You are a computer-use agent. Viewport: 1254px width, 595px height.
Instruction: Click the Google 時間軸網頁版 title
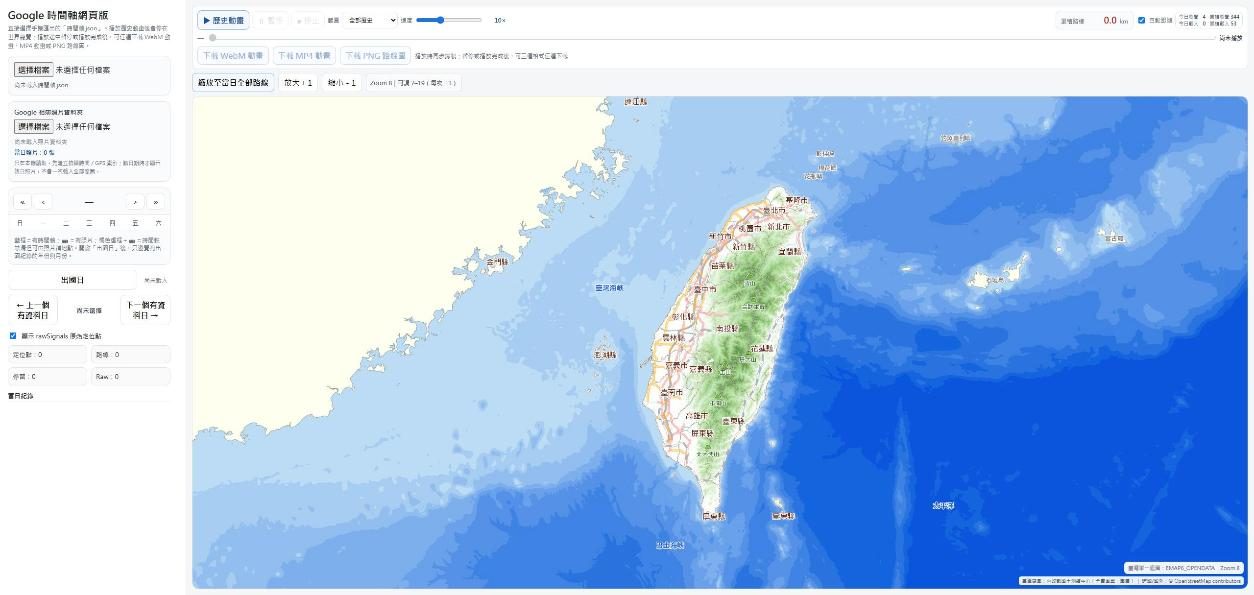tap(58, 15)
